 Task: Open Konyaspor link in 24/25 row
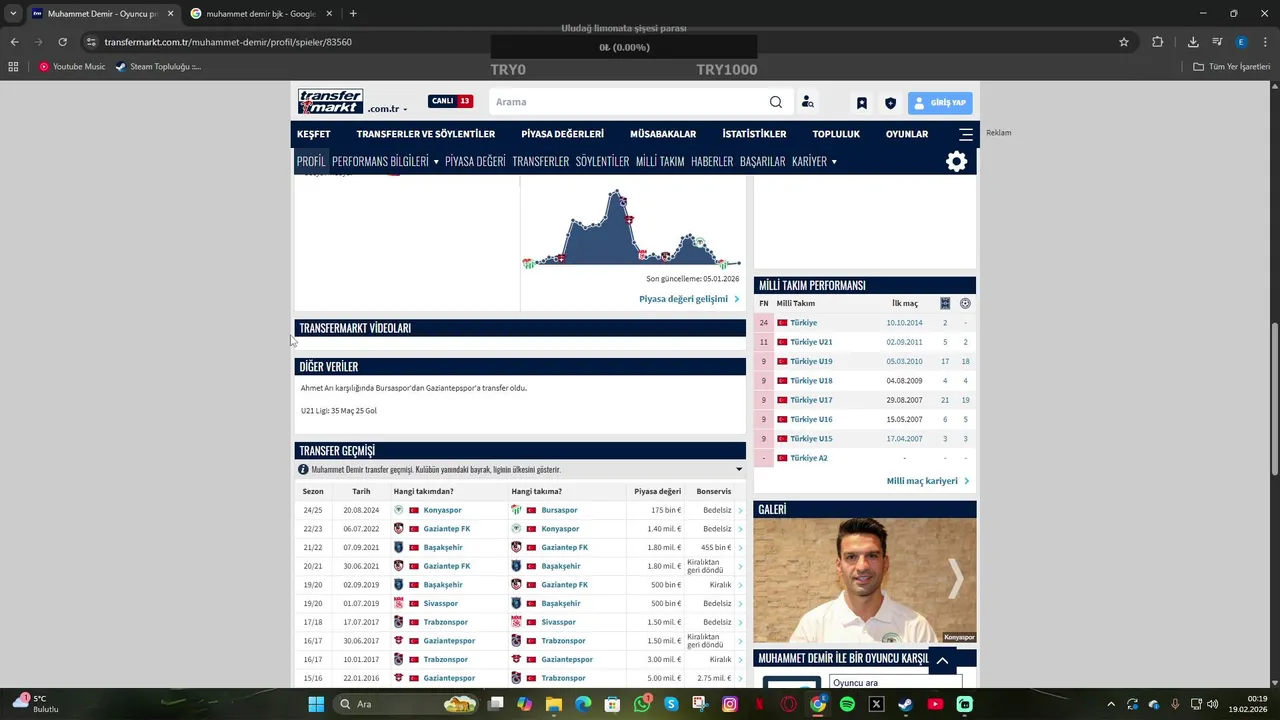442,510
